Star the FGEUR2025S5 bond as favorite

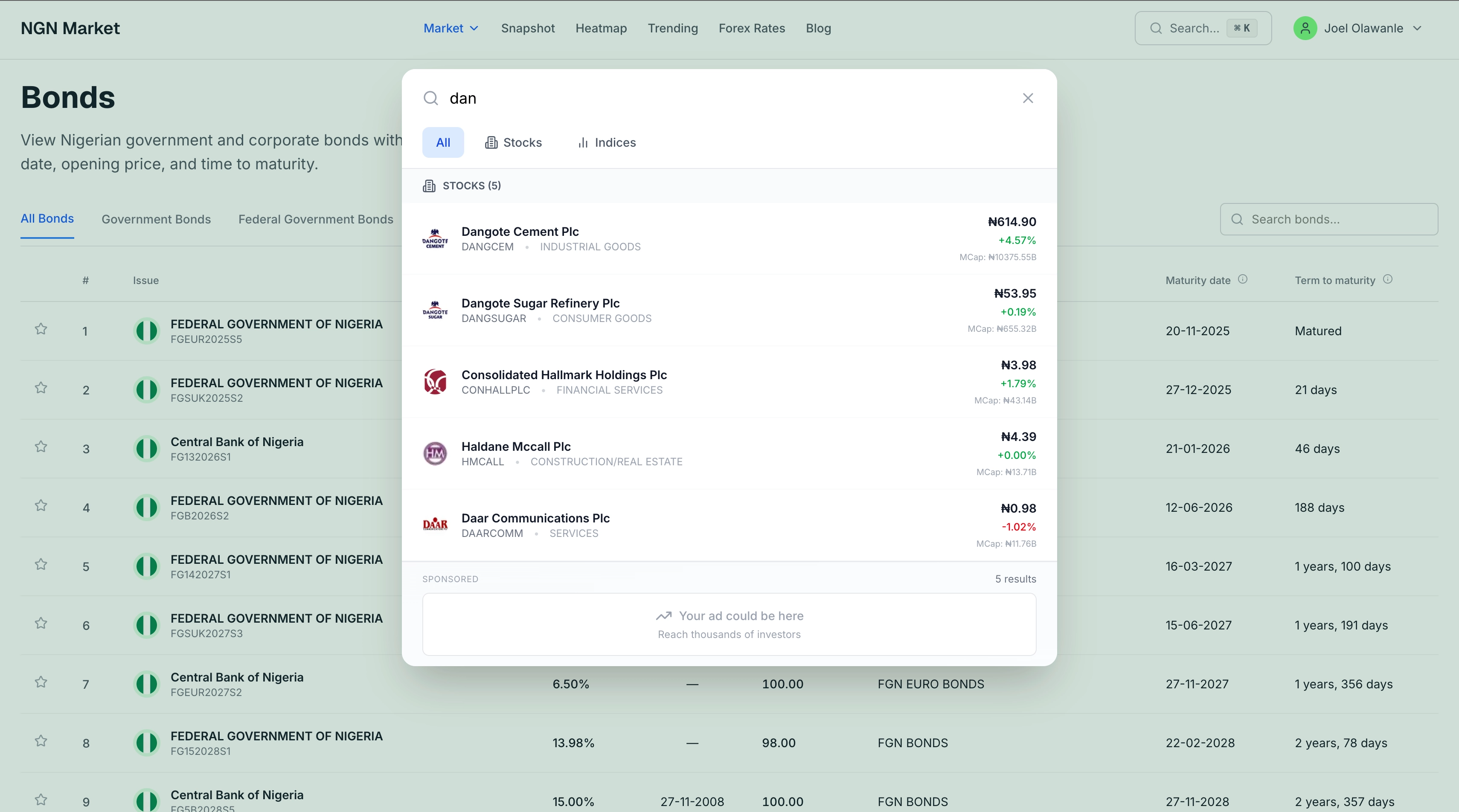pyautogui.click(x=41, y=329)
